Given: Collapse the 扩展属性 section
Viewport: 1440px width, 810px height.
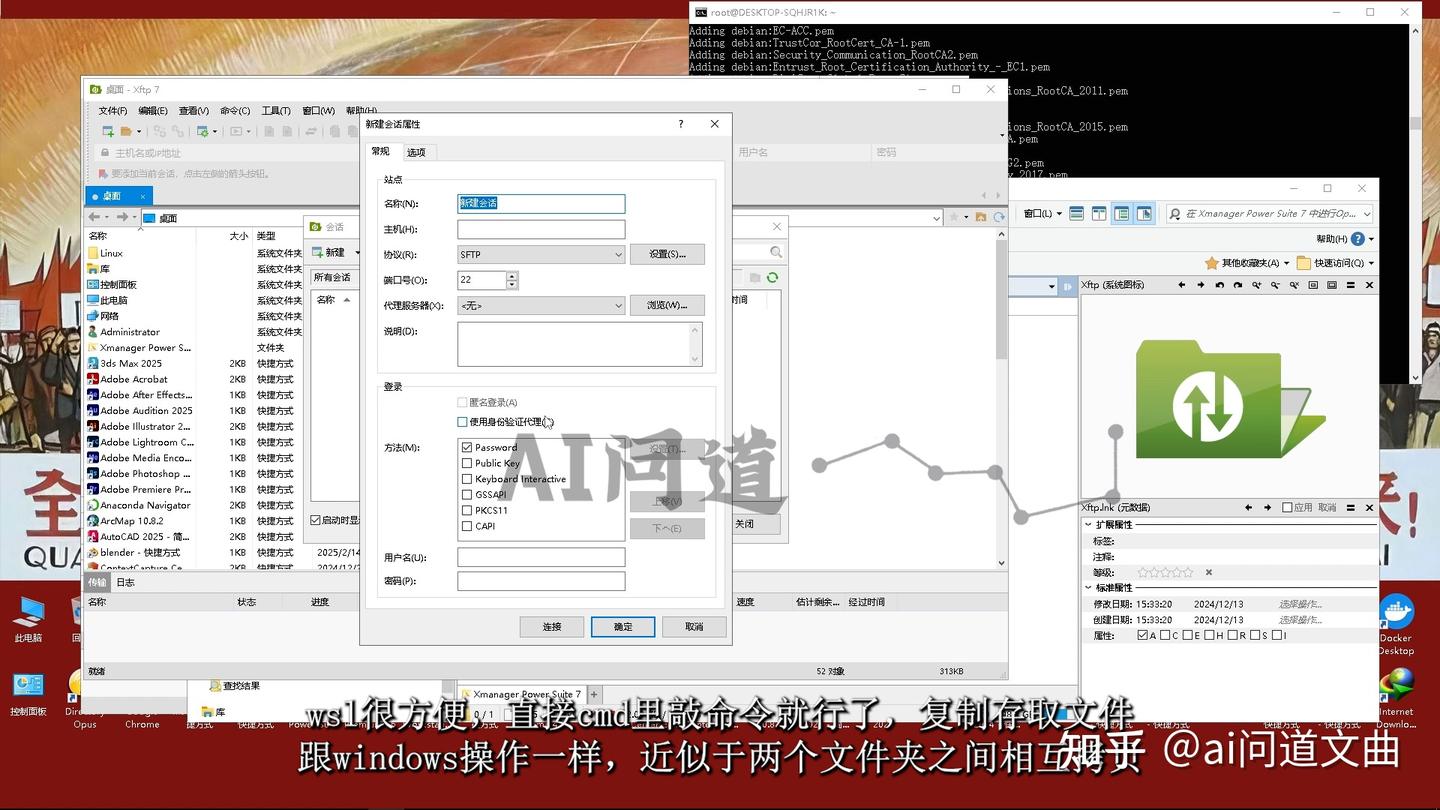Looking at the screenshot, I should click(x=1088, y=524).
